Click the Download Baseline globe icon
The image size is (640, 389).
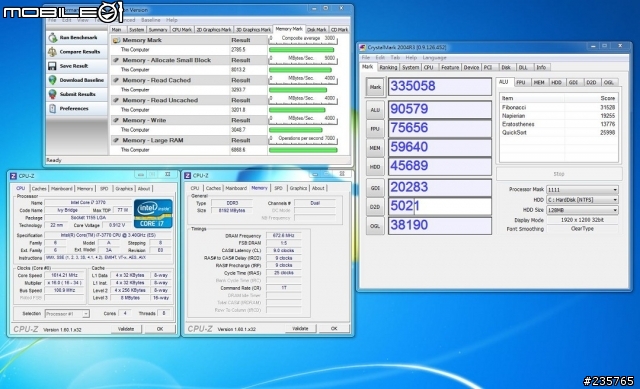tap(53, 80)
